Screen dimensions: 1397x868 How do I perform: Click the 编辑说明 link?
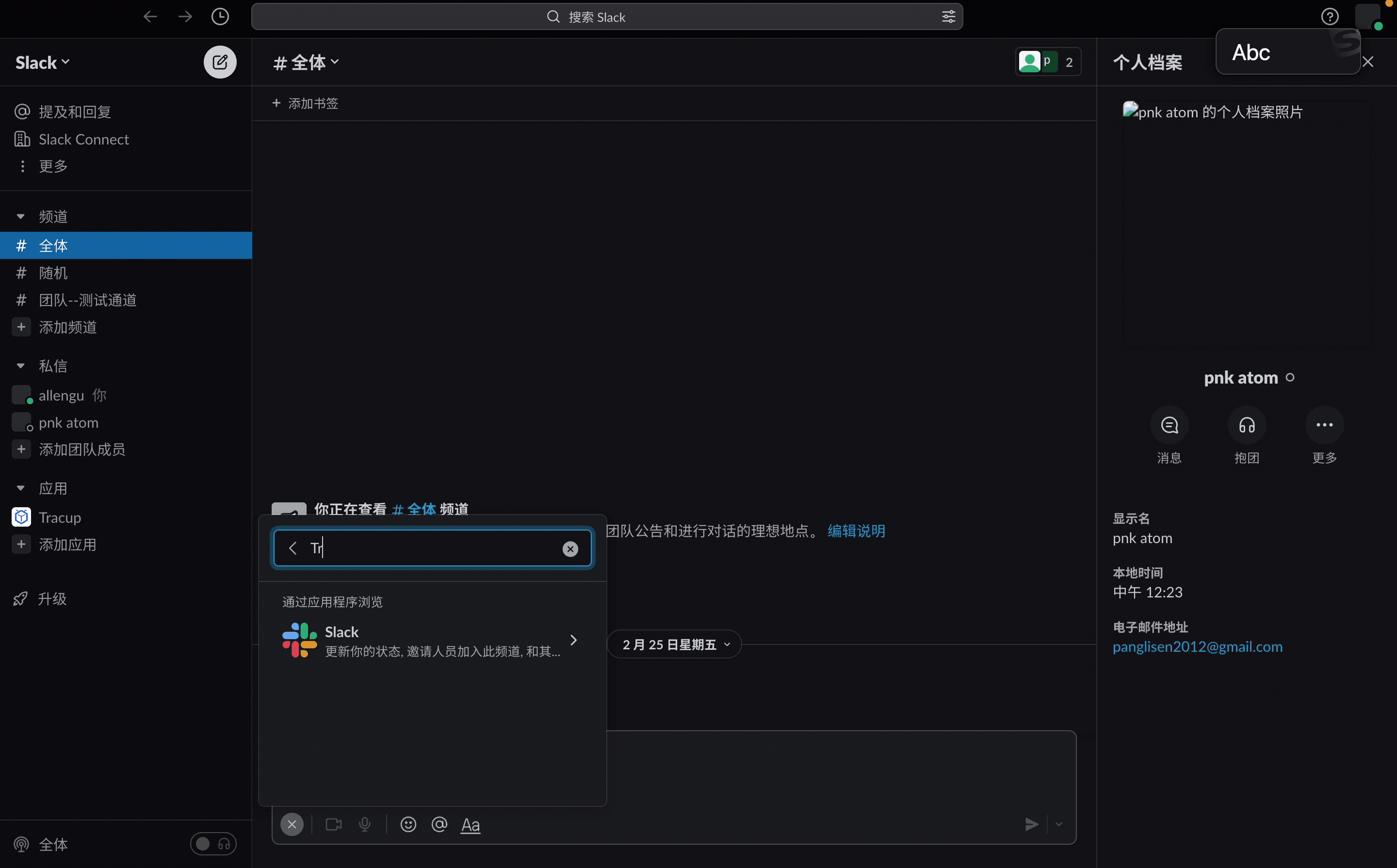click(x=856, y=530)
